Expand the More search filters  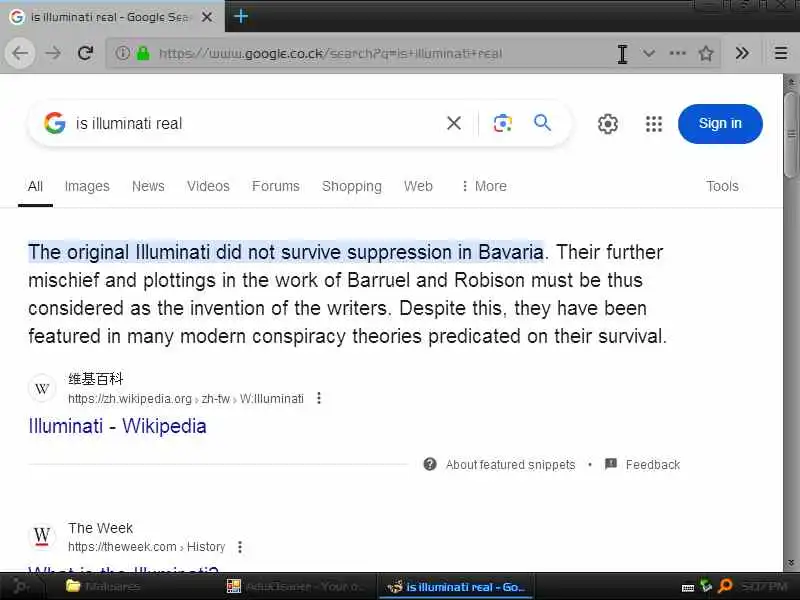click(484, 186)
